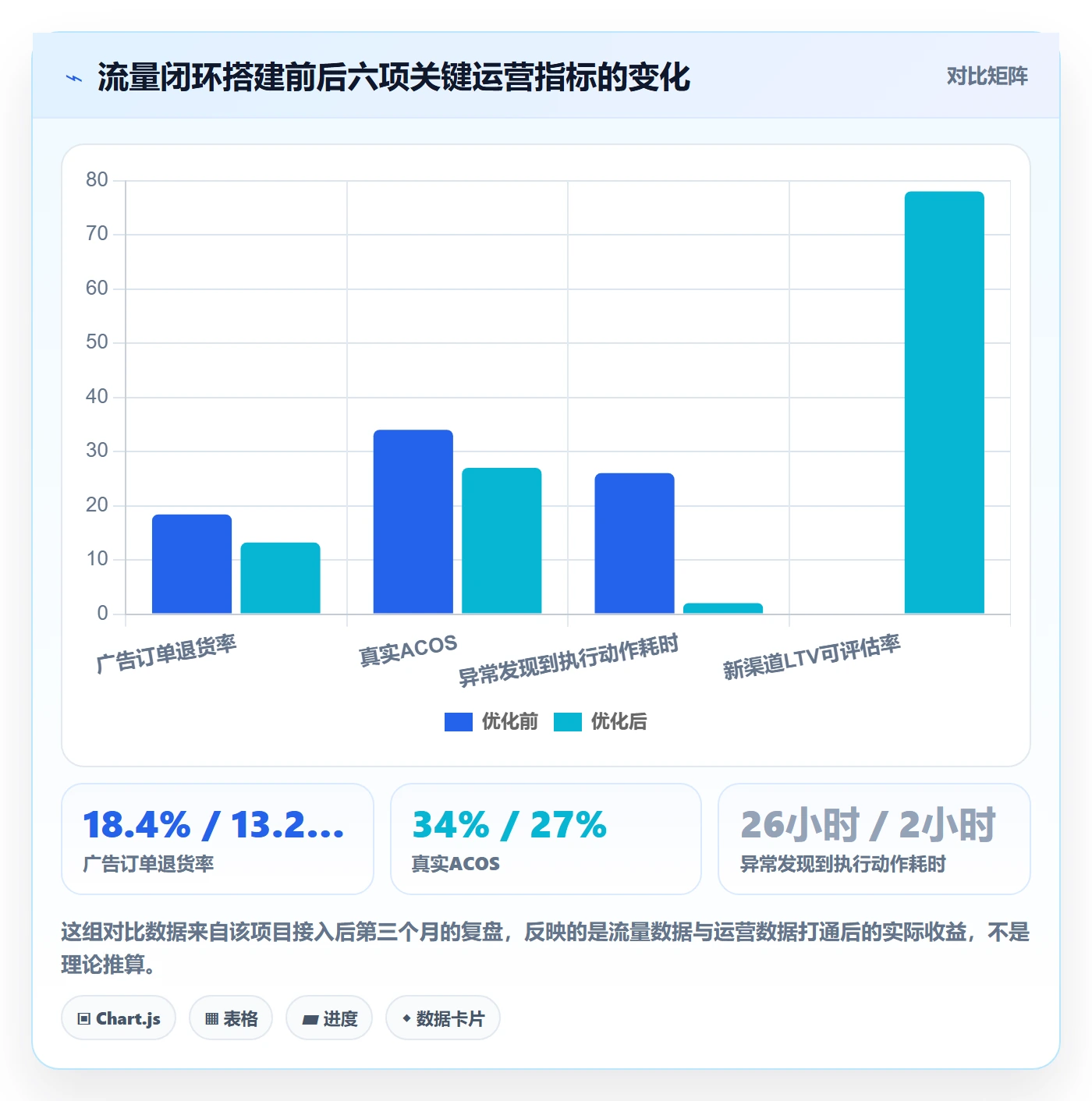Click the 真实ACOS caption in the stat card
The image size is (1092, 1101).
456,864
